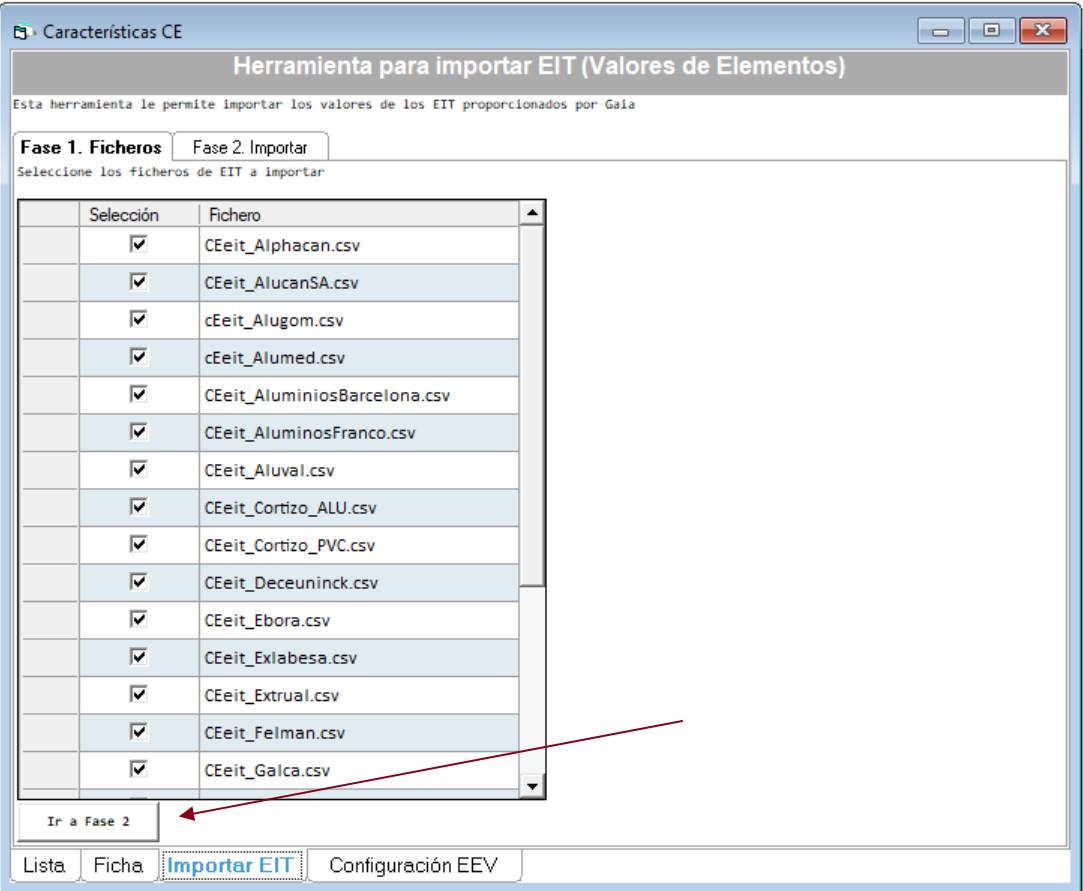
Task: Uncheck CEeit_AluminiosBarcelona.csv file
Action: tap(139, 394)
